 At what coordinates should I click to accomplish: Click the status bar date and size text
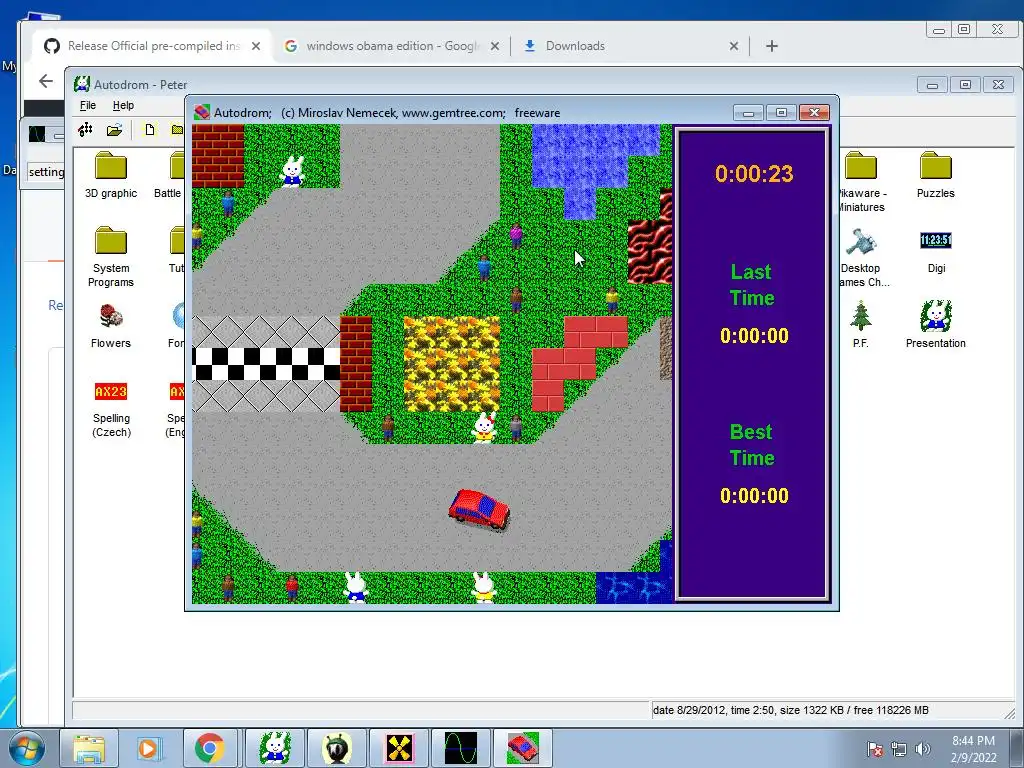[x=791, y=710]
